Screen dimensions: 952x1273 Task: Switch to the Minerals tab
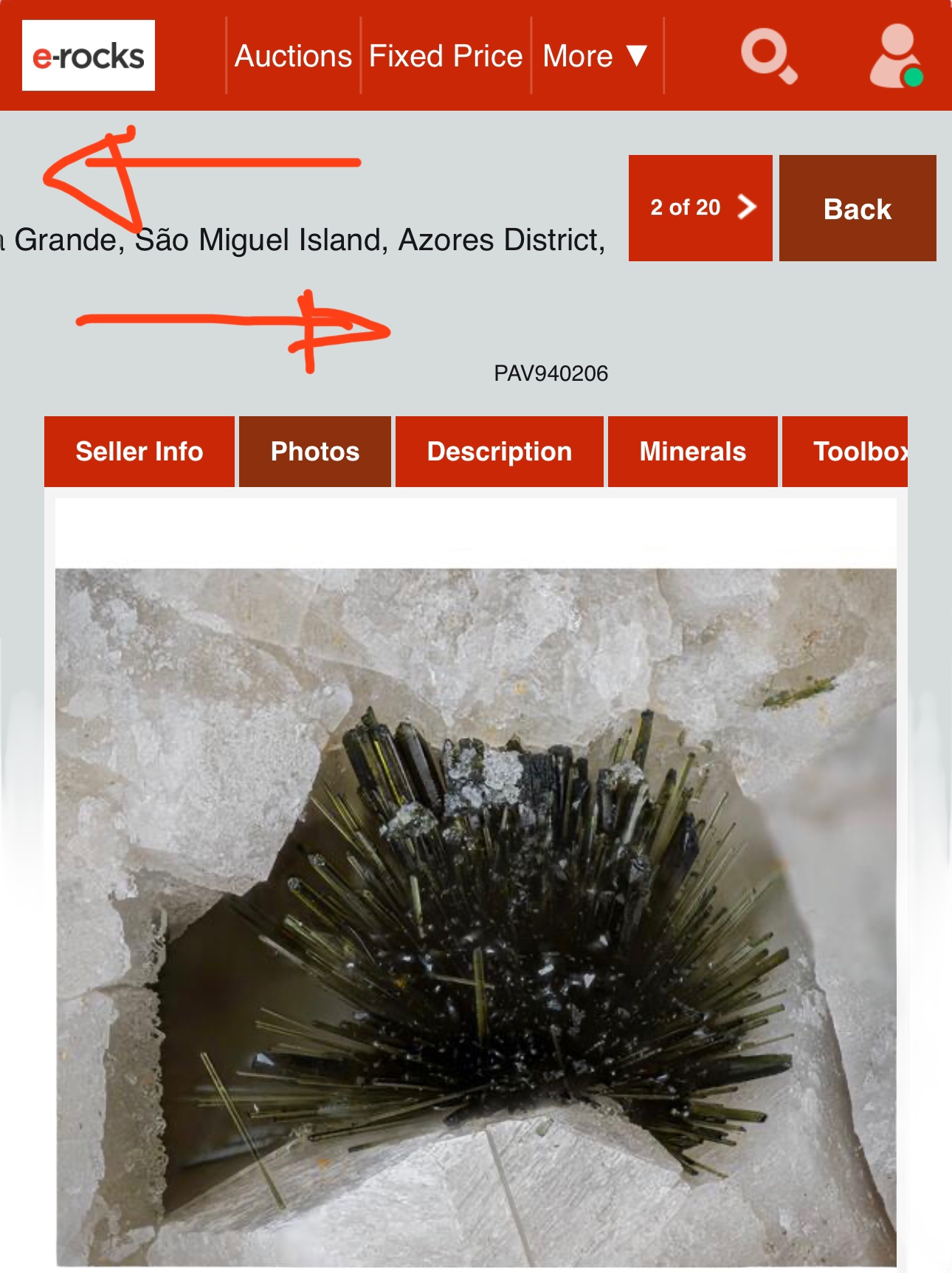click(x=693, y=452)
